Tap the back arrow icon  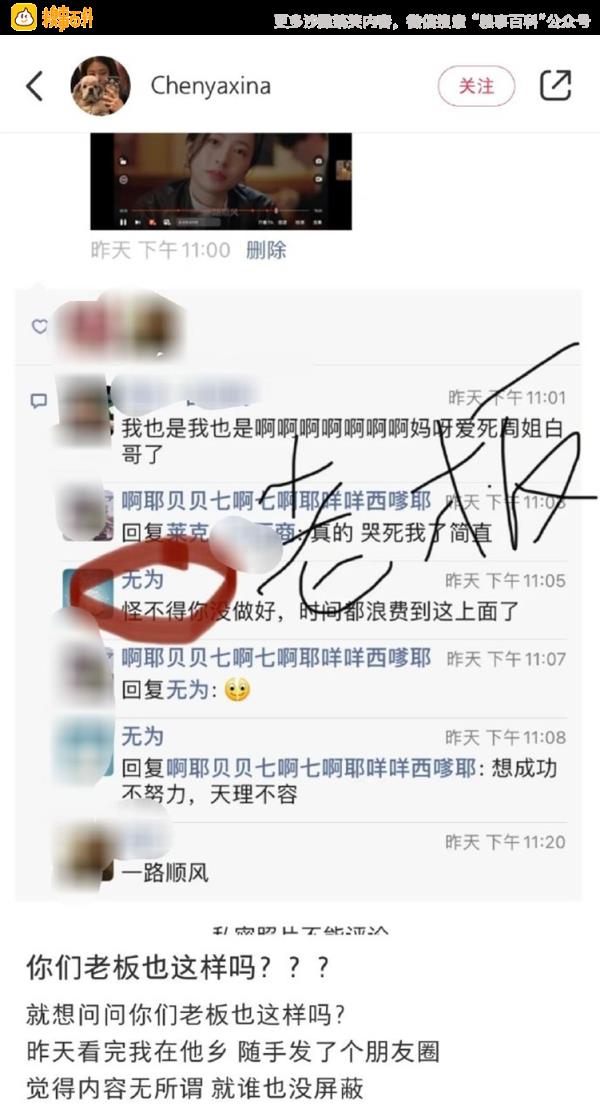(x=35, y=86)
